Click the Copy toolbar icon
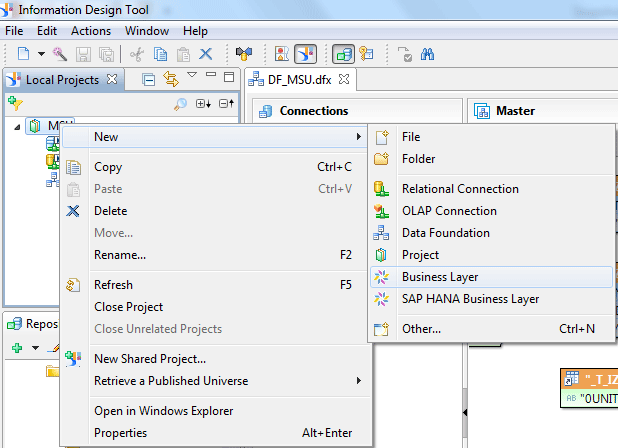618x448 pixels. pyautogui.click(x=160, y=54)
